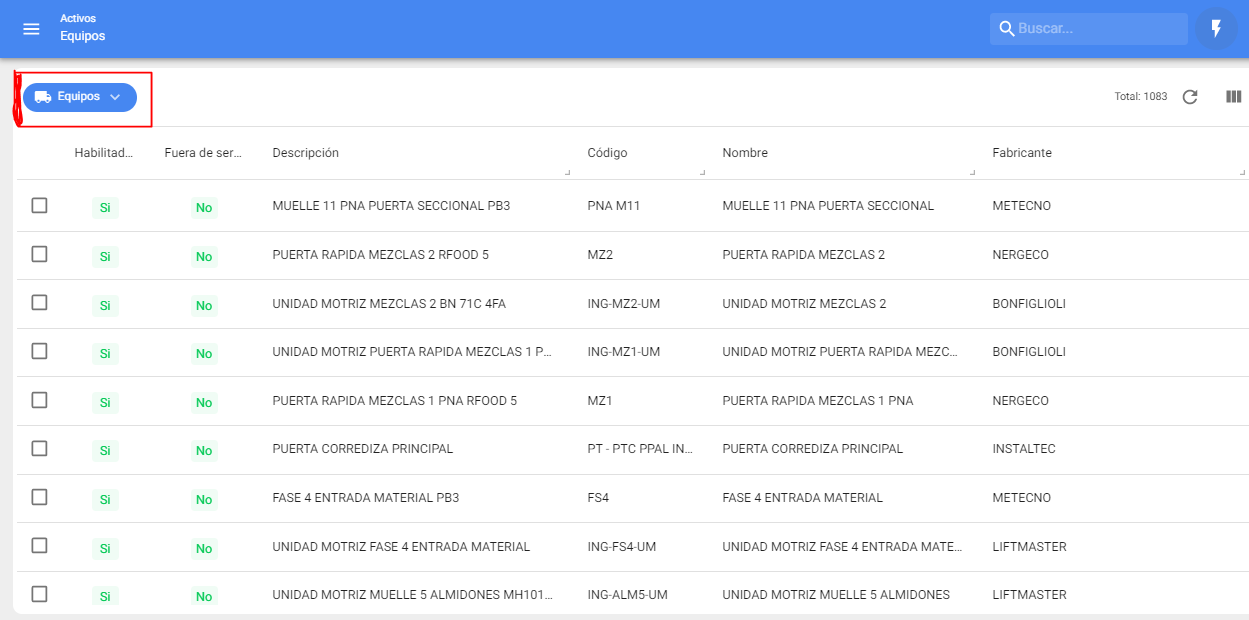Open the PUERTA RAPIDA MEZCLAS 2 description
Viewport: 1249px width, 620px height.
380,255
